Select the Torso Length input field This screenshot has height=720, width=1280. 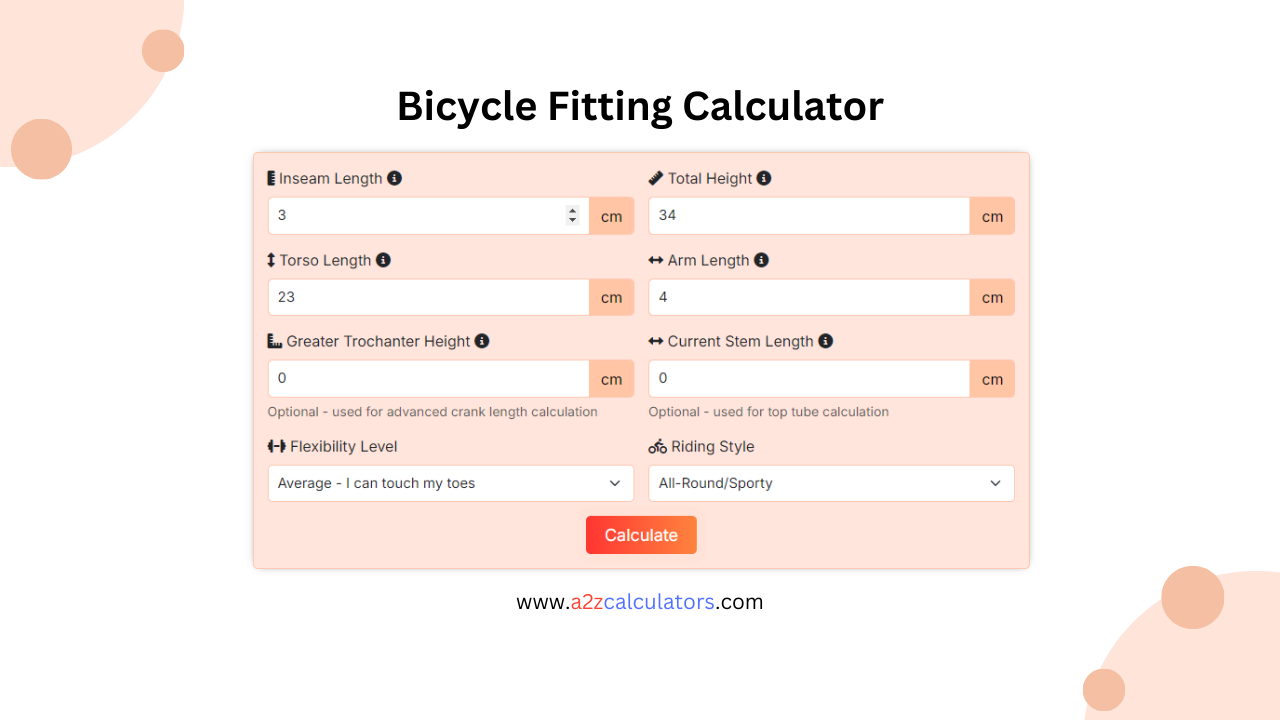coord(428,297)
